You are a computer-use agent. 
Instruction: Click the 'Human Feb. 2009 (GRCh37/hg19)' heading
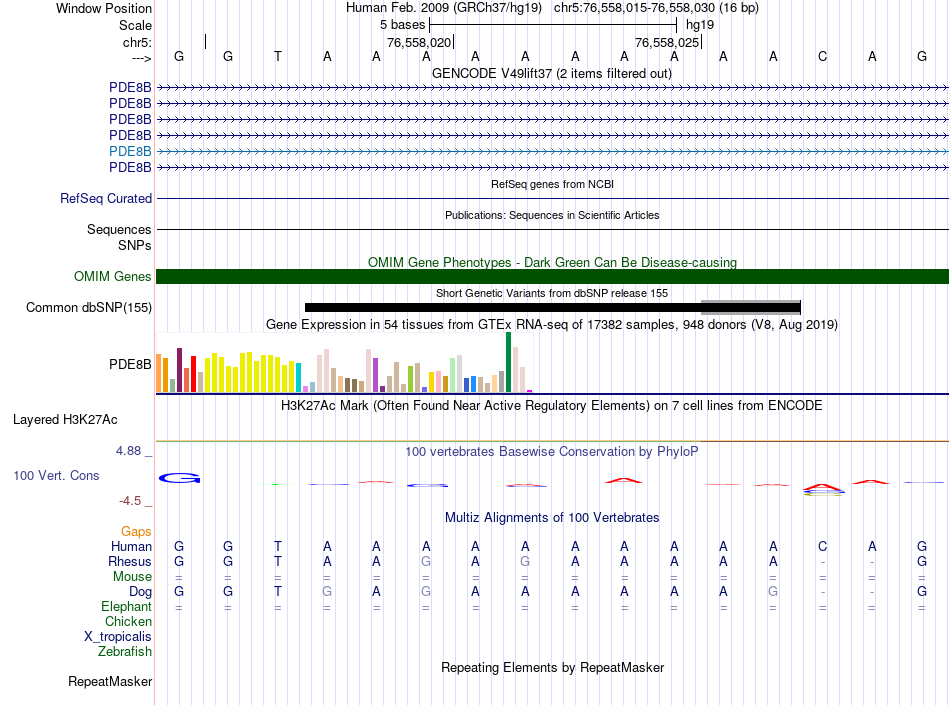click(443, 8)
